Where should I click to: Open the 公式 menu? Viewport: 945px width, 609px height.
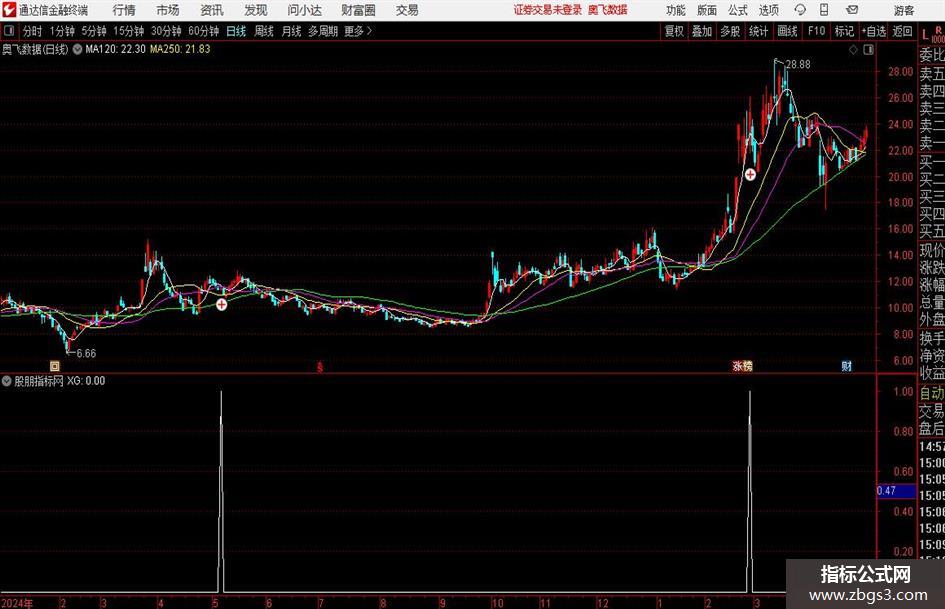[x=737, y=10]
